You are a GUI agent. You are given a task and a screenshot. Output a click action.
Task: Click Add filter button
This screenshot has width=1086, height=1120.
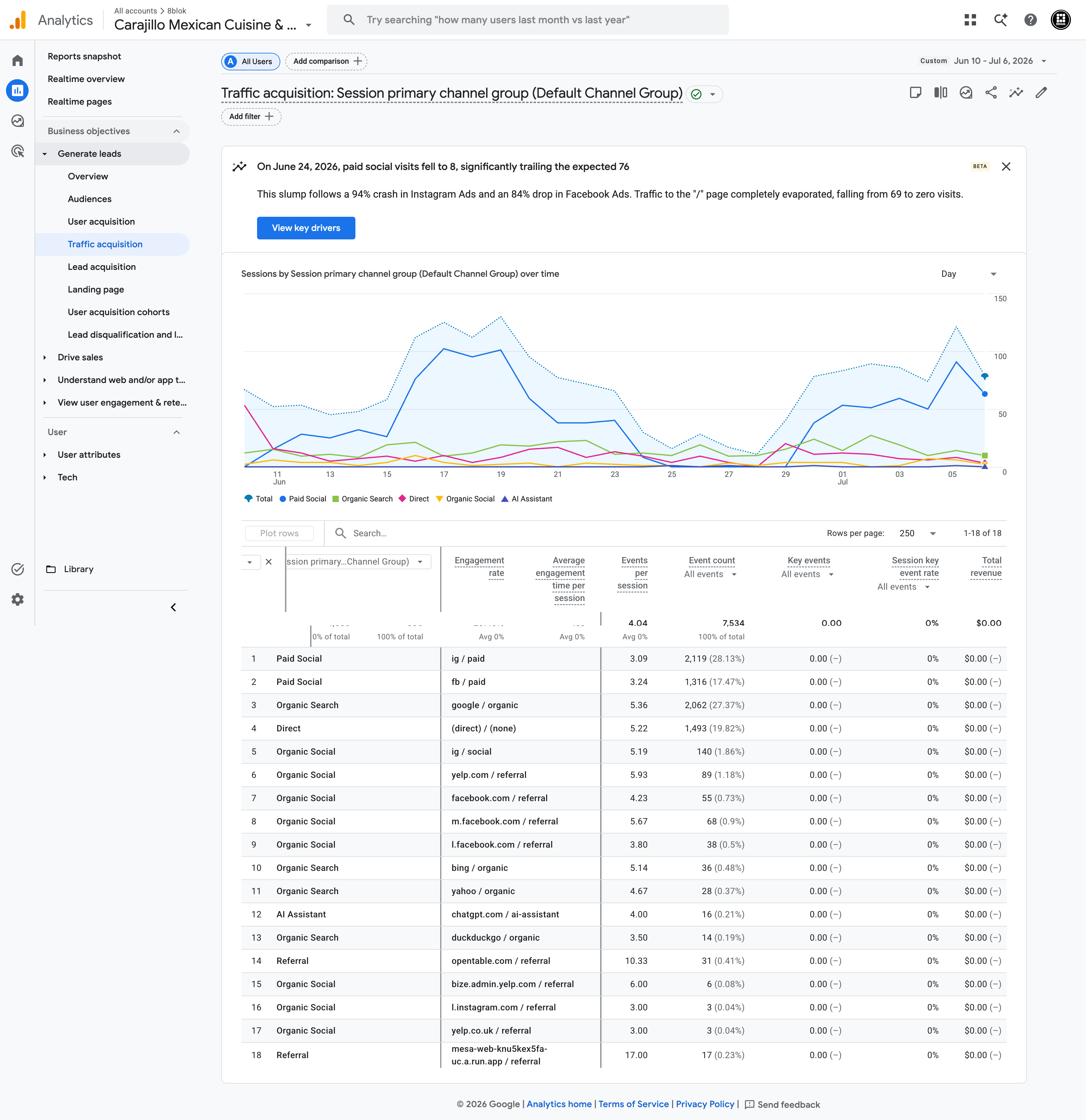(251, 117)
